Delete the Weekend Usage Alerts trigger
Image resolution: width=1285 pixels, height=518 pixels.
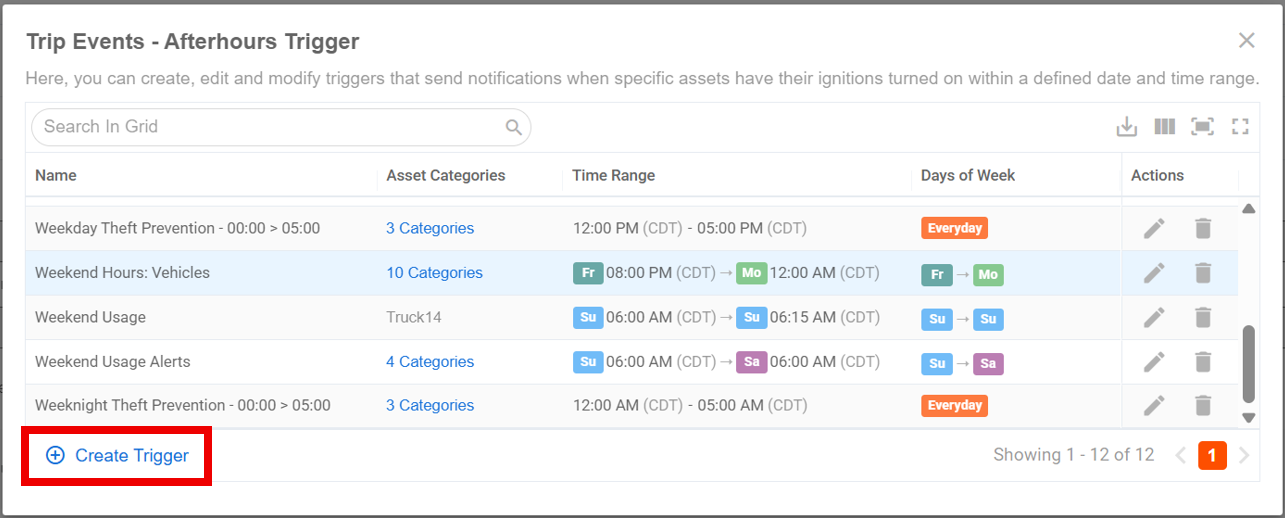[1203, 362]
